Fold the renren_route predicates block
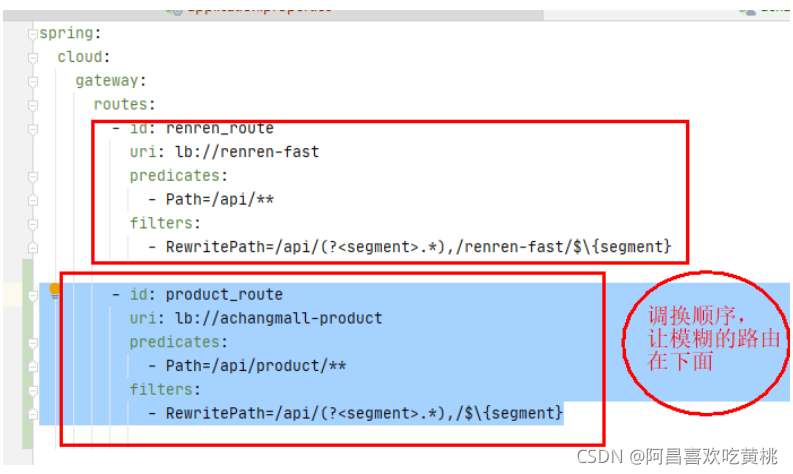Screen dimensions: 793x474 click(x=33, y=177)
